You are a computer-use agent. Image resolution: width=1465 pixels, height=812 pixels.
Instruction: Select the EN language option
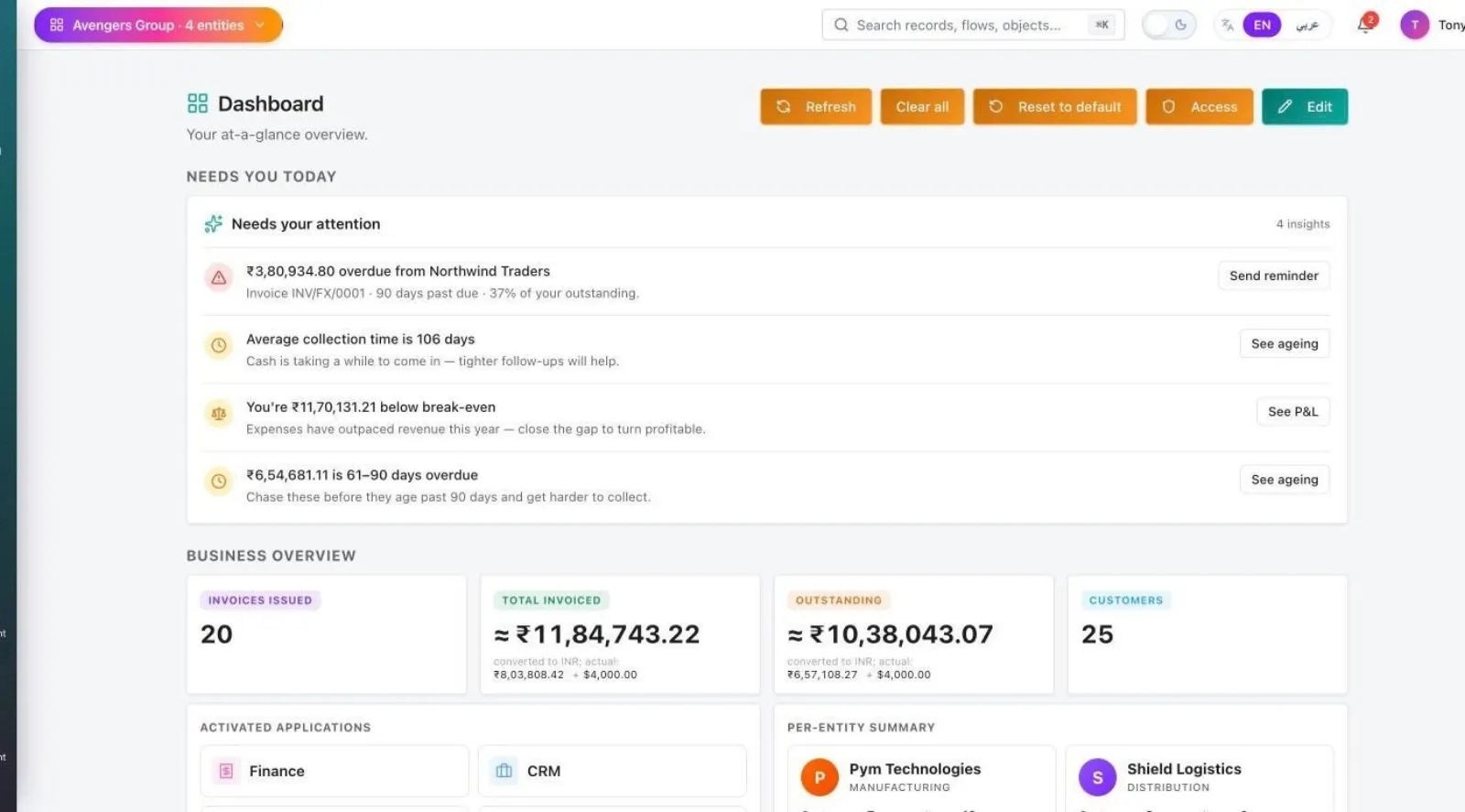(1262, 25)
